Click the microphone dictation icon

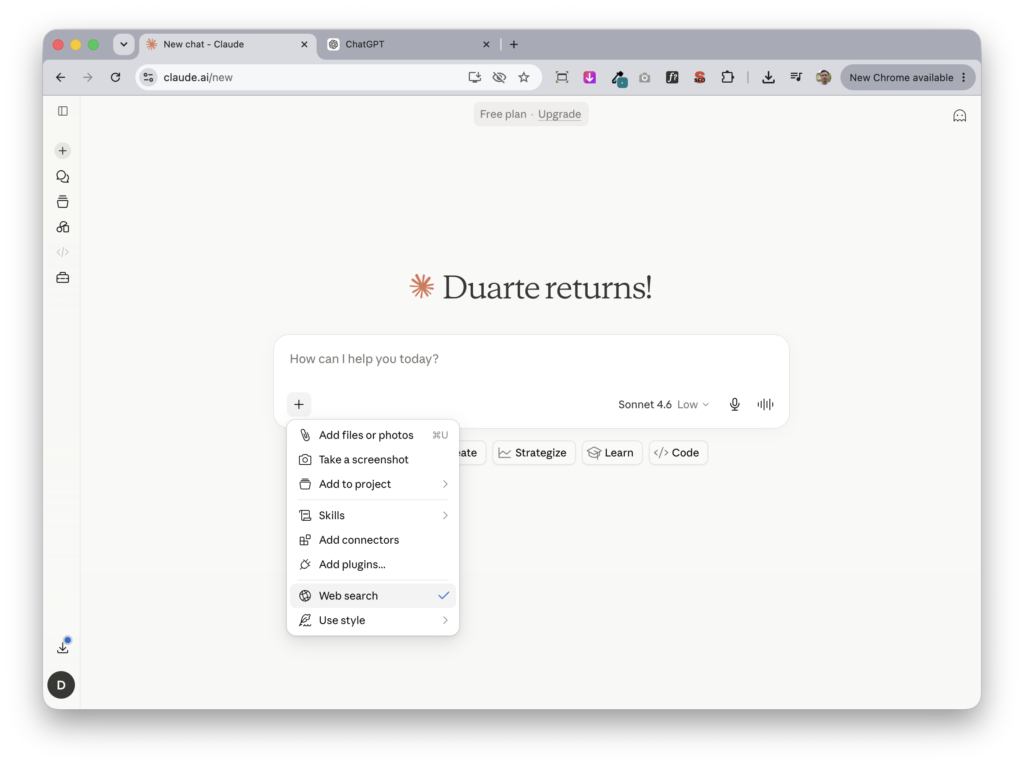pos(735,404)
